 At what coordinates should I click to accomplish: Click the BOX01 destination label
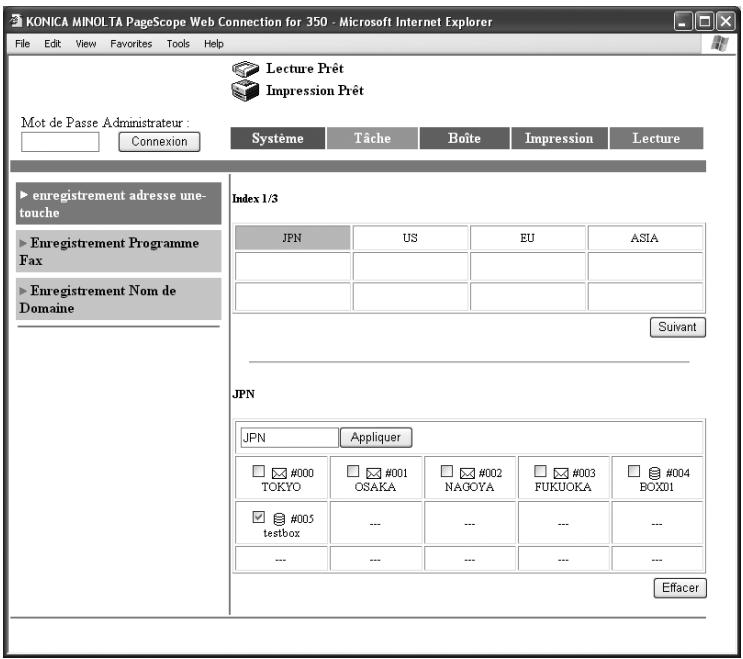click(656, 487)
